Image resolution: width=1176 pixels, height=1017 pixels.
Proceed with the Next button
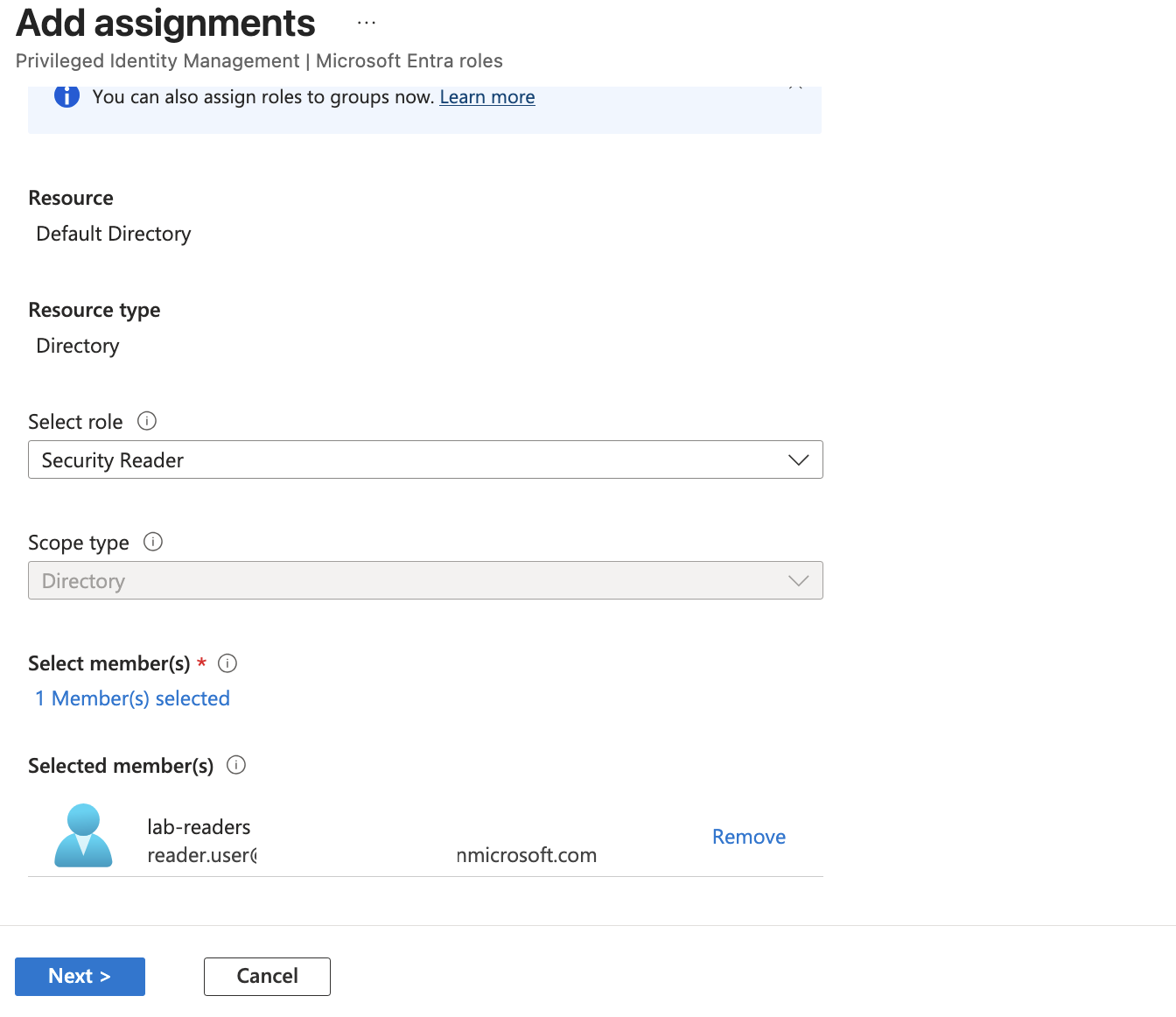[80, 977]
